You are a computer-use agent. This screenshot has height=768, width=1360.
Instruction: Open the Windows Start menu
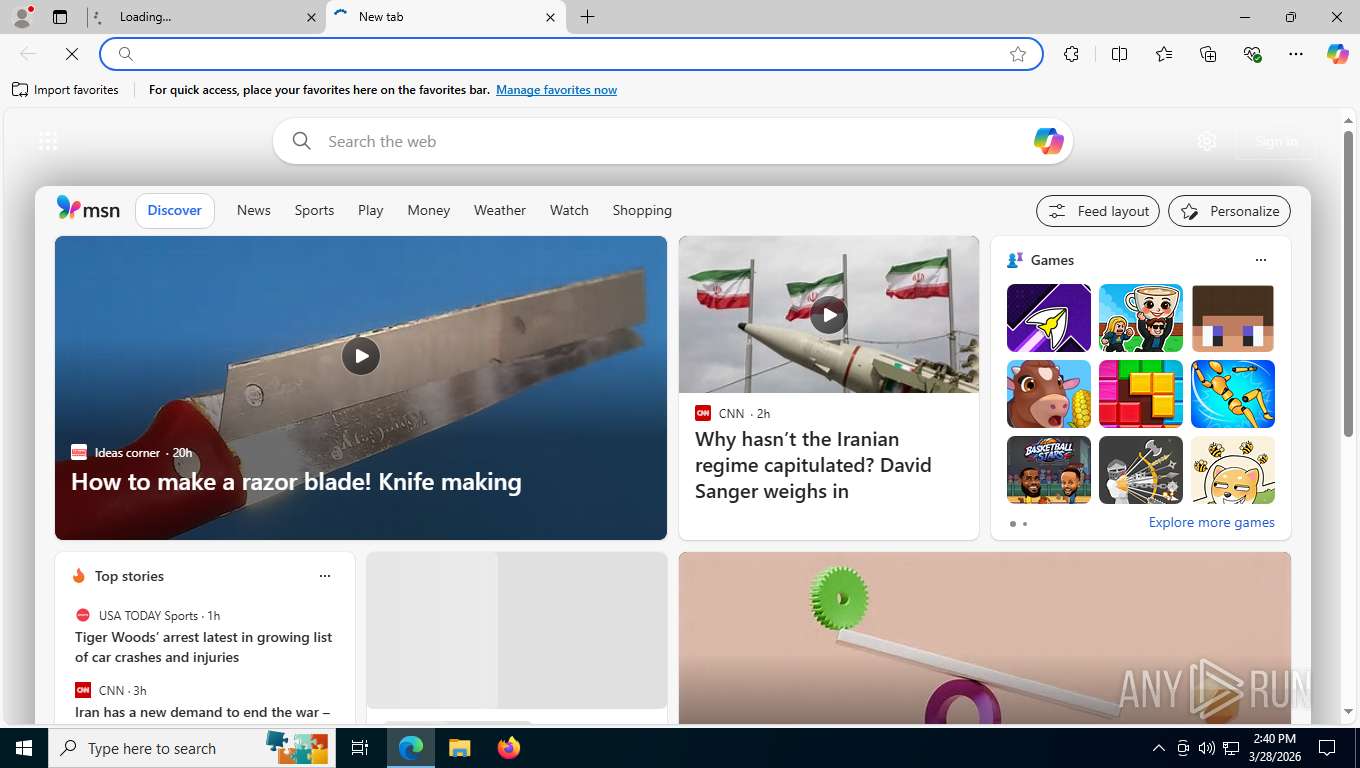24,748
